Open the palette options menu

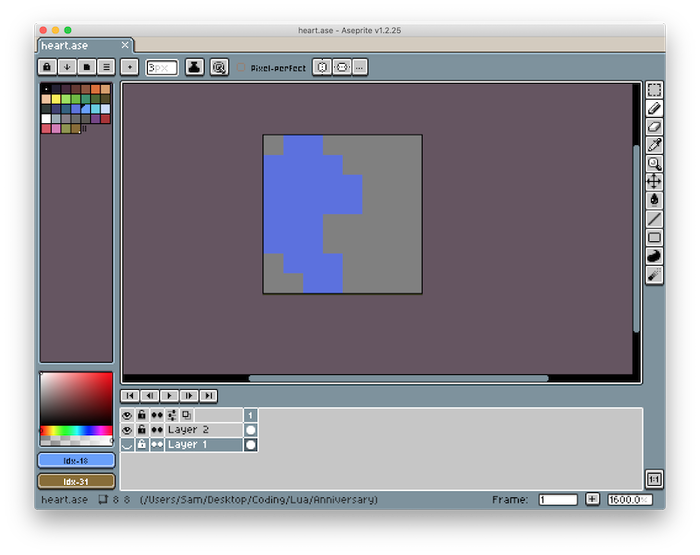tap(106, 67)
